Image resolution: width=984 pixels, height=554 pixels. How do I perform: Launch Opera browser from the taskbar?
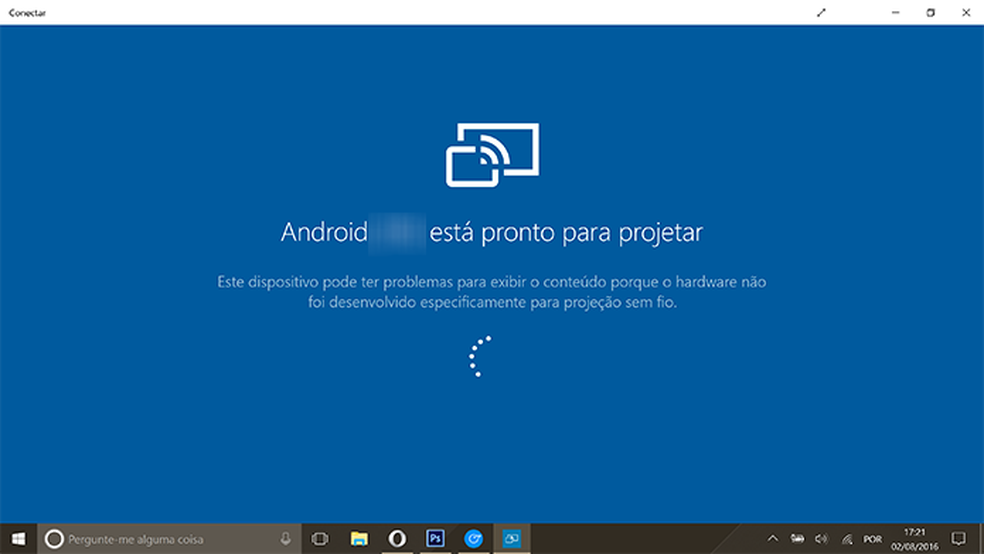click(x=397, y=539)
